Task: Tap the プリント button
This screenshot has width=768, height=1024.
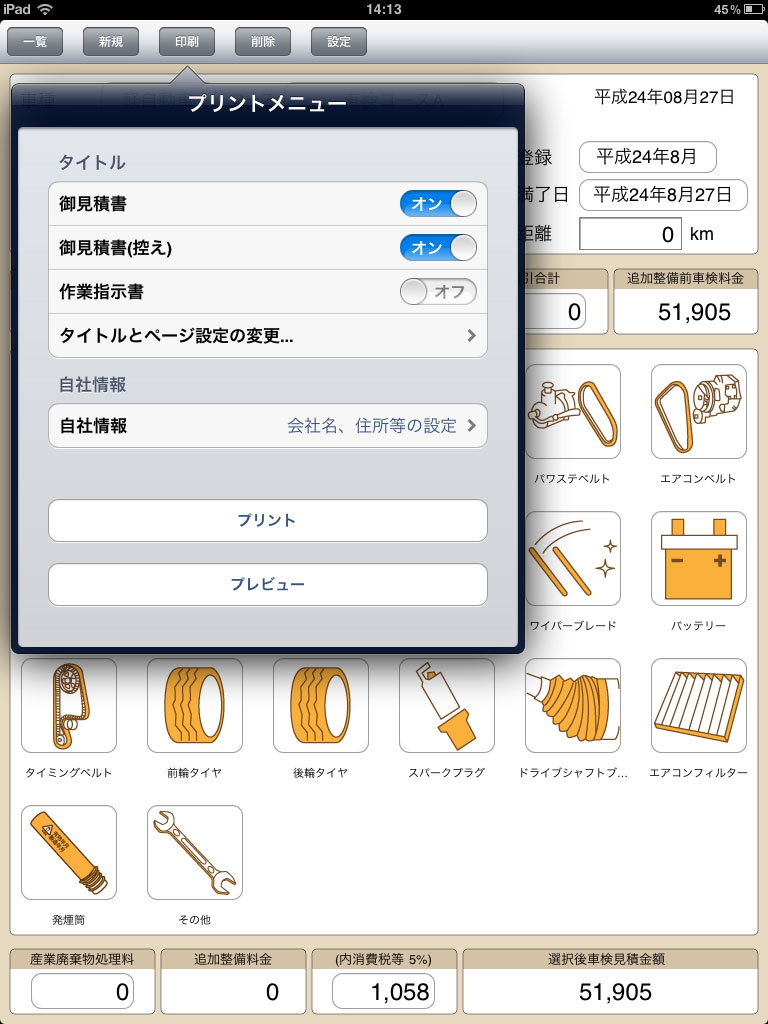Action: (268, 520)
